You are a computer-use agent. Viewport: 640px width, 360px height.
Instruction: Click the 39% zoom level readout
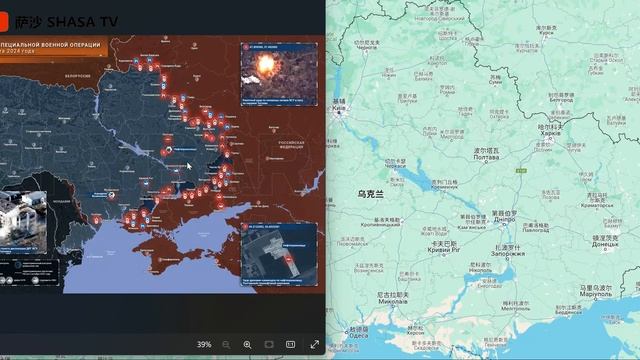[204, 344]
